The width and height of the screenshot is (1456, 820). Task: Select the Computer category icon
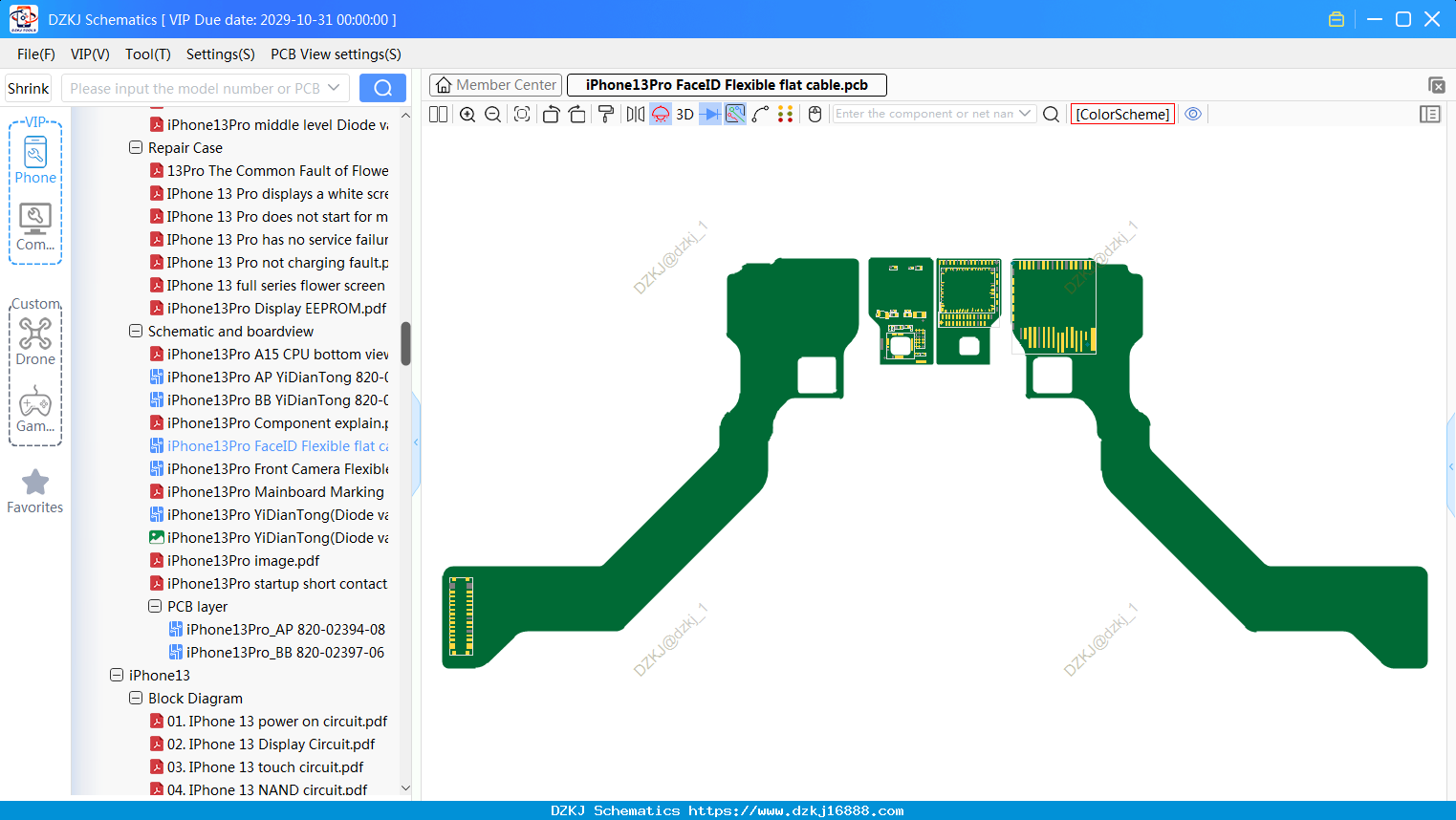(35, 227)
